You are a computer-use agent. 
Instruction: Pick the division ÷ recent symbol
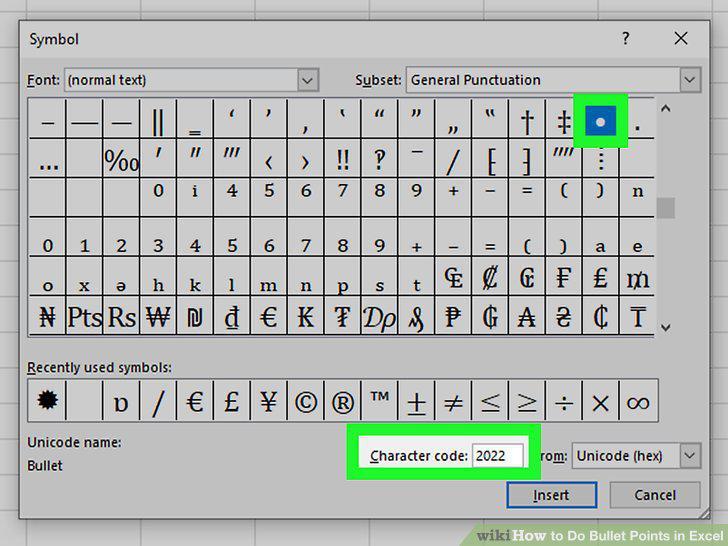[564, 401]
